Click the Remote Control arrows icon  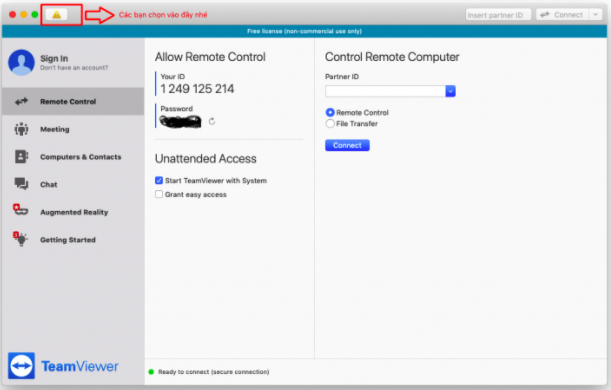[21, 102]
